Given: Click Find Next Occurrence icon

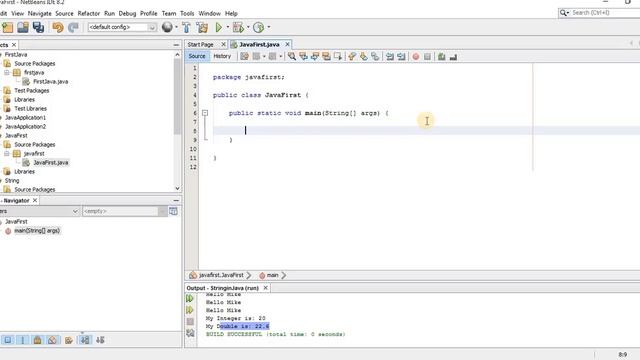Looking at the screenshot, I should pyautogui.click(x=315, y=56).
